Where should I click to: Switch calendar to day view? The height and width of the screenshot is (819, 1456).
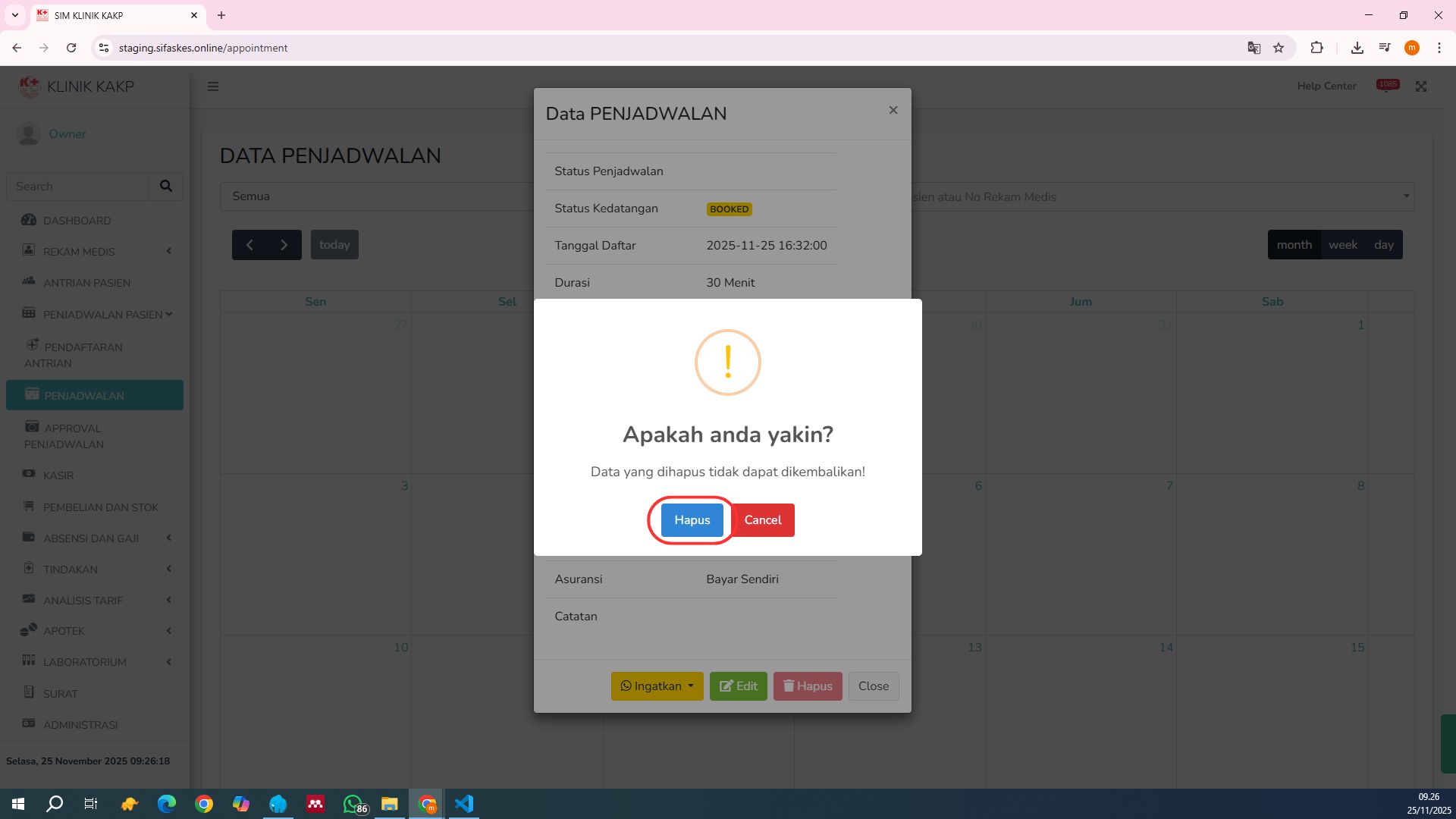coord(1383,245)
